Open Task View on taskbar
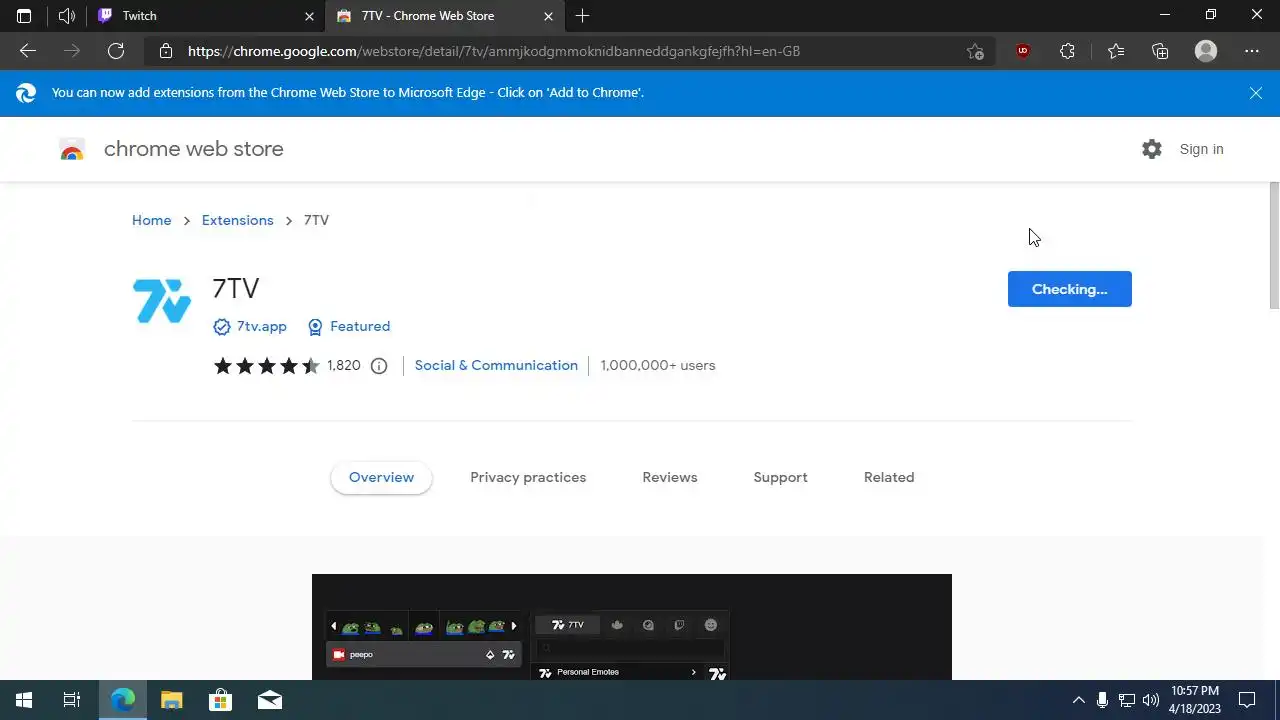Image resolution: width=1280 pixels, height=720 pixels. [72, 700]
